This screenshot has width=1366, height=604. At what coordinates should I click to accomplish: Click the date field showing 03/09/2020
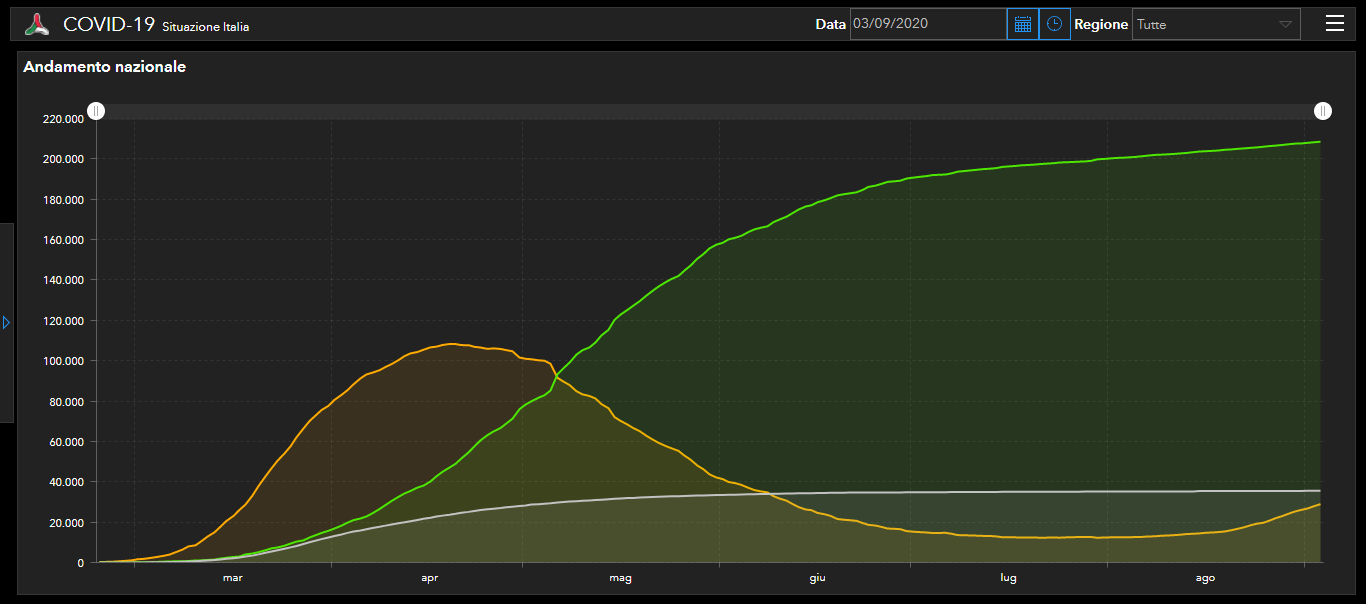(x=927, y=24)
